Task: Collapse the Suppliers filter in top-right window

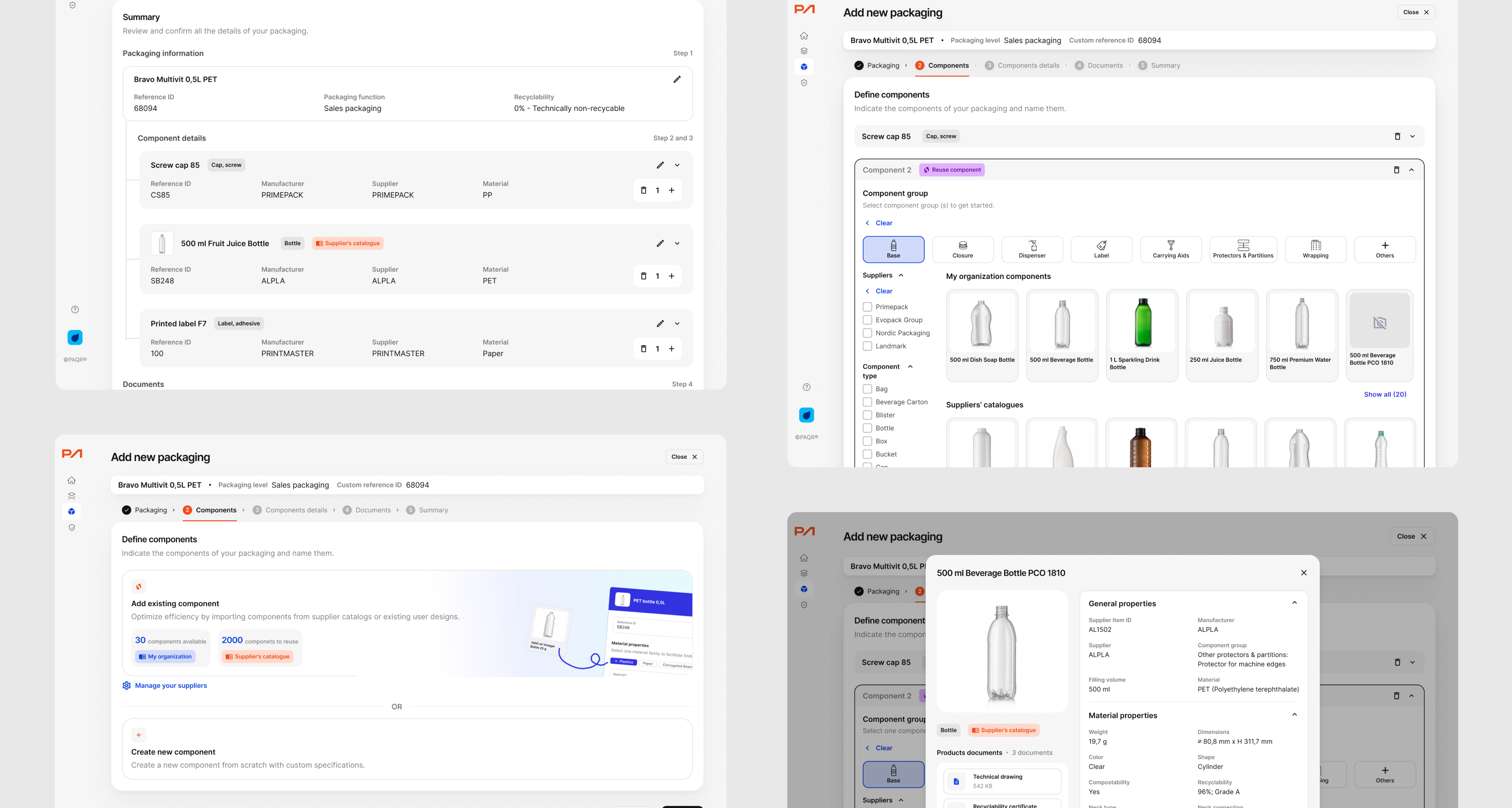Action: pos(901,275)
